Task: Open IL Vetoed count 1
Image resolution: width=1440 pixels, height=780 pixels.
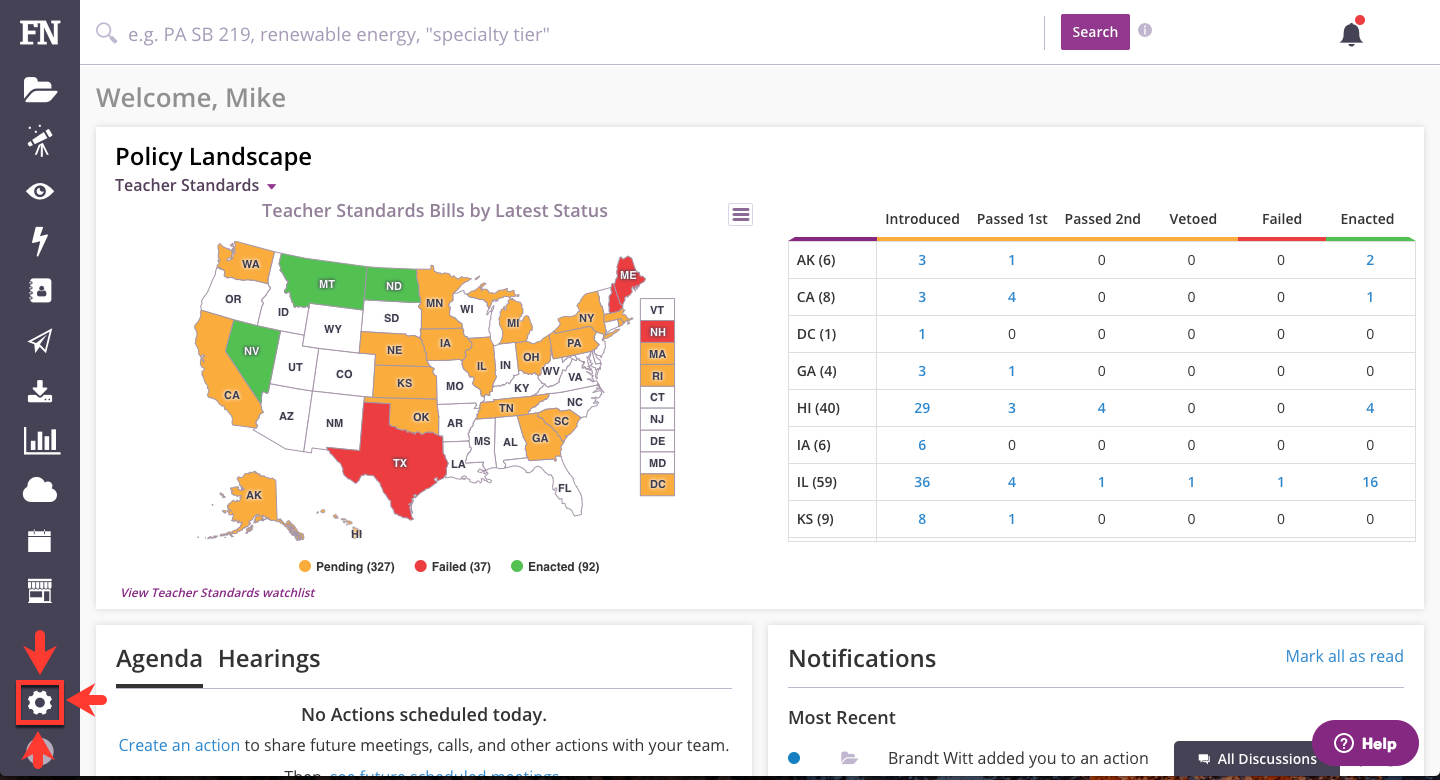Action: pos(1191,482)
